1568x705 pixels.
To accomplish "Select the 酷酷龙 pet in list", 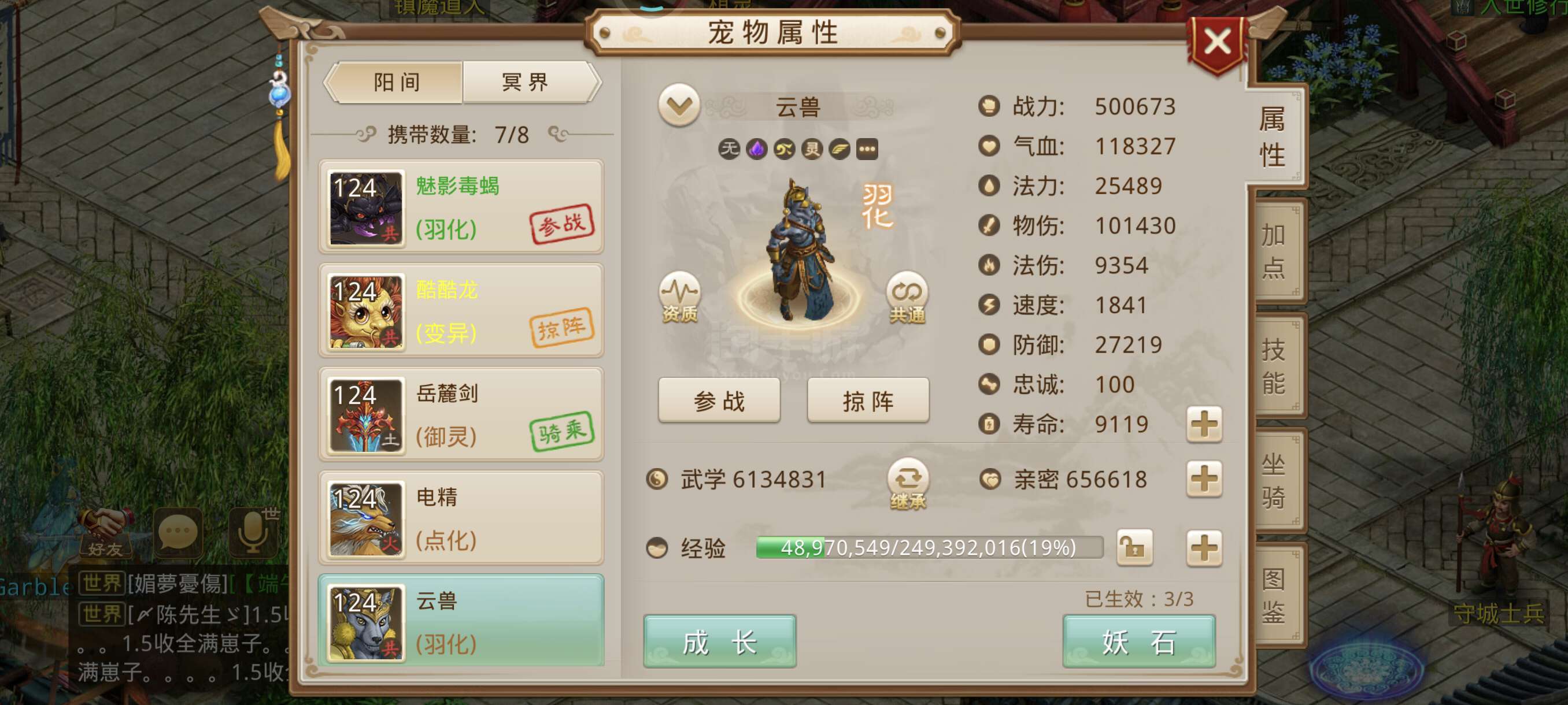I will pyautogui.click(x=461, y=310).
